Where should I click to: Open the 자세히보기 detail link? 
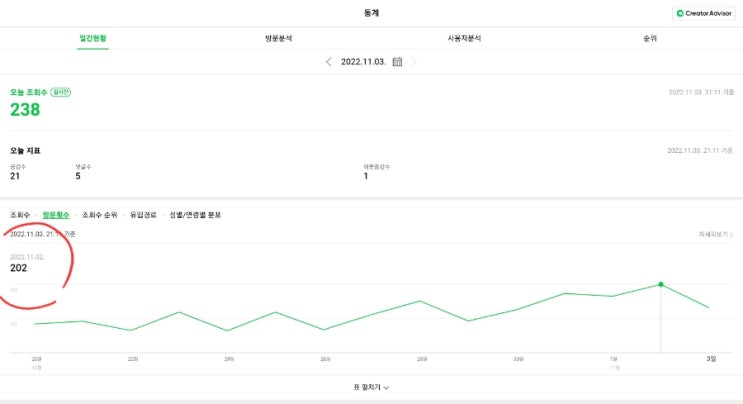click(x=716, y=234)
